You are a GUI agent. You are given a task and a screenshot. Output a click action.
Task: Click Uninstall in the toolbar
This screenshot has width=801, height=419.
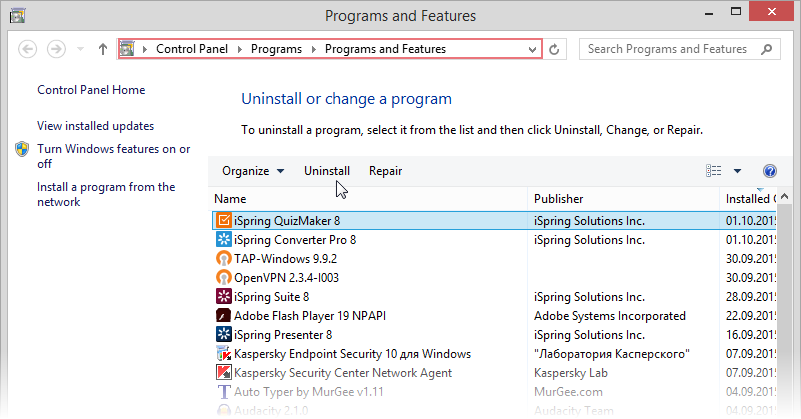[327, 171]
